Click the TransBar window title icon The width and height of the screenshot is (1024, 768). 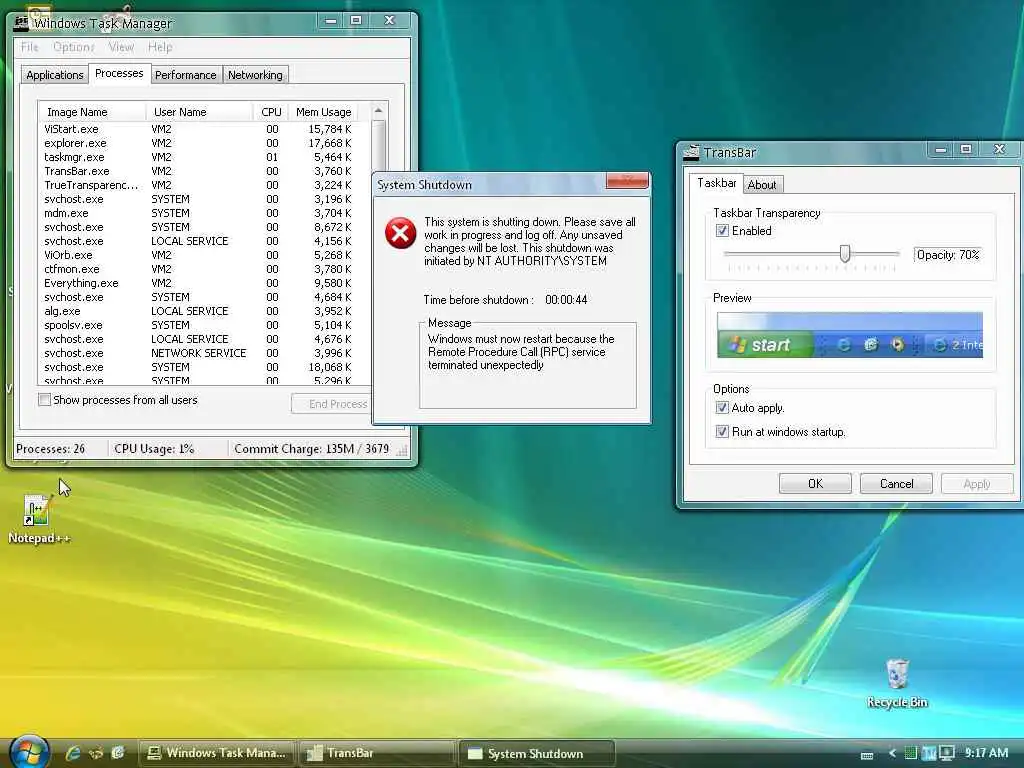pos(691,152)
